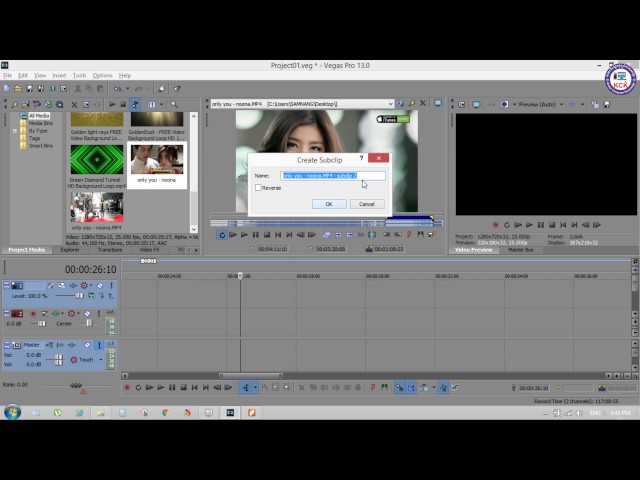Switch to the Transitions tab
Image resolution: width=640 pixels, height=480 pixels.
pos(110,250)
